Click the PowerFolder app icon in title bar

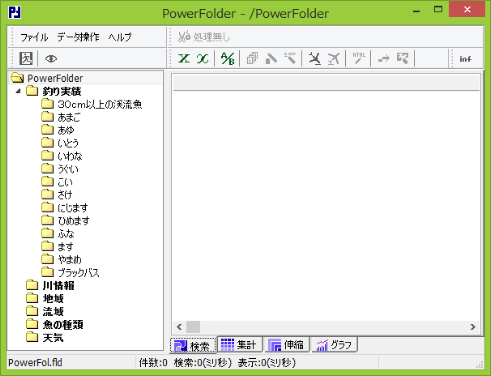(15, 12)
